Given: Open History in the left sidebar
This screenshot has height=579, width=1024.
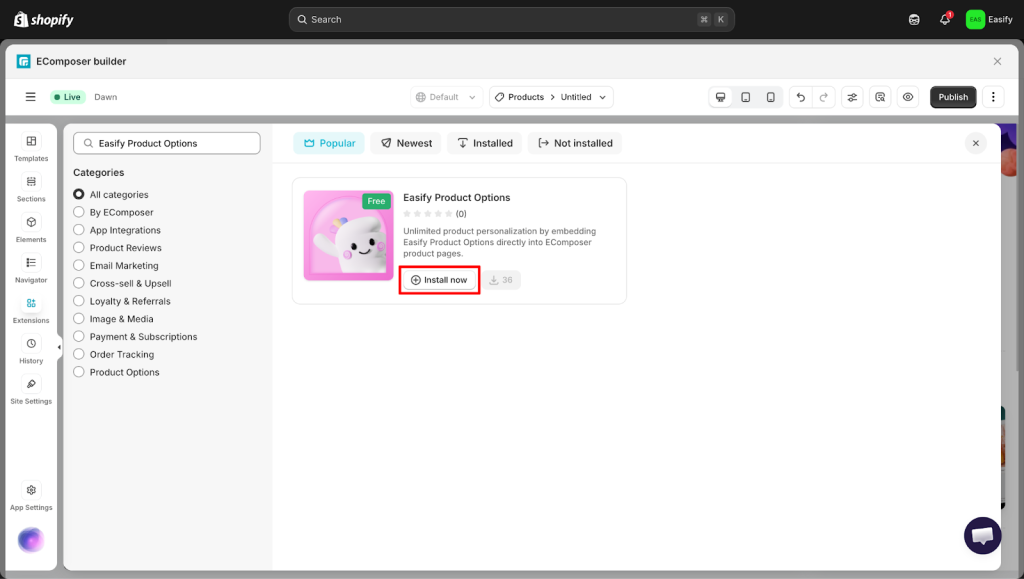Looking at the screenshot, I should tap(31, 350).
